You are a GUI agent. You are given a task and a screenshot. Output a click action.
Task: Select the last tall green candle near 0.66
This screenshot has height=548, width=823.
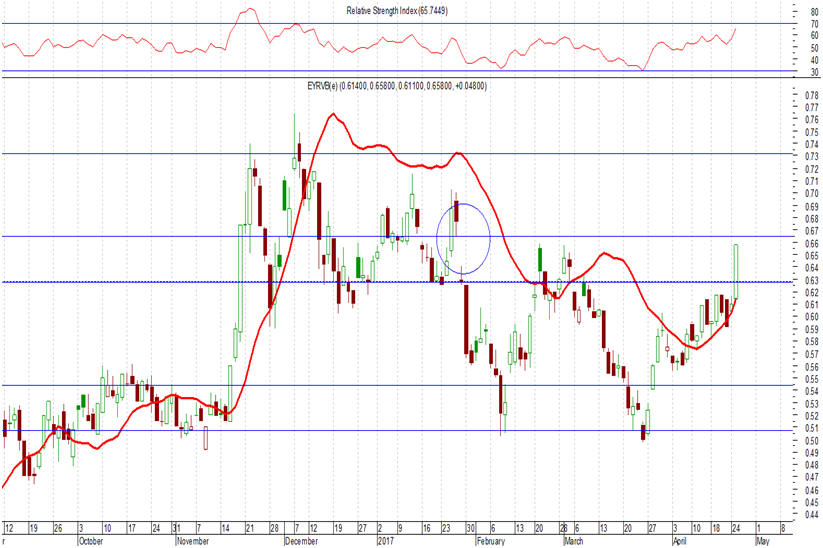pos(736,271)
